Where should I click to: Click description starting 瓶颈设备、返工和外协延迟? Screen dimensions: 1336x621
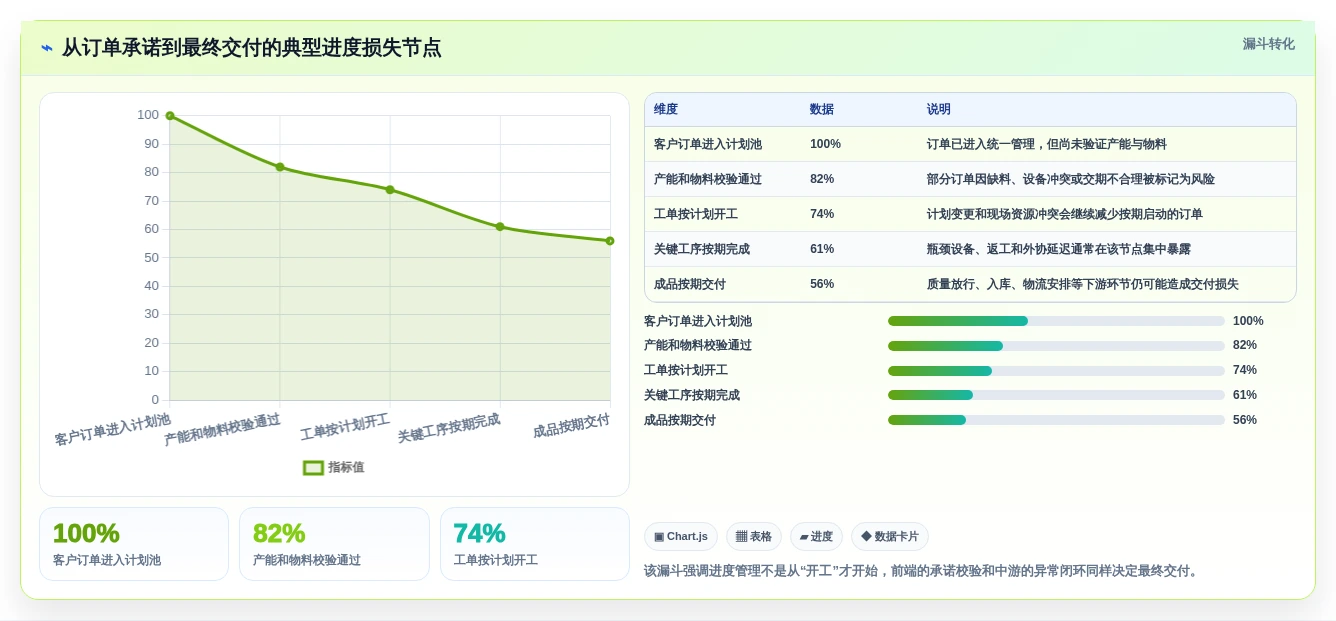(x=1059, y=250)
